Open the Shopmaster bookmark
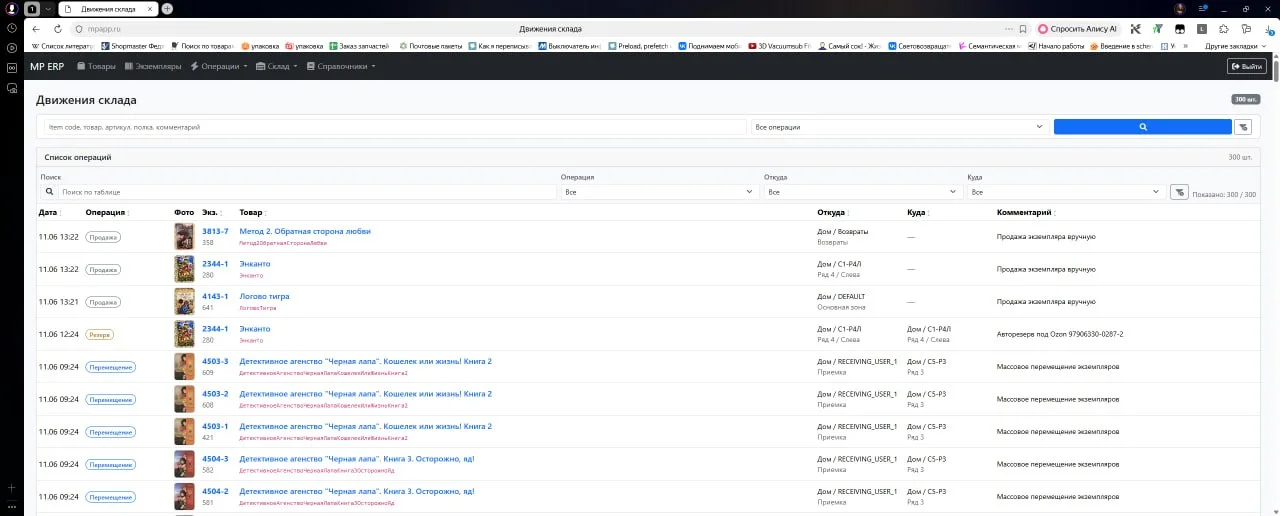Viewport: 1280px width, 516px height. (x=132, y=46)
